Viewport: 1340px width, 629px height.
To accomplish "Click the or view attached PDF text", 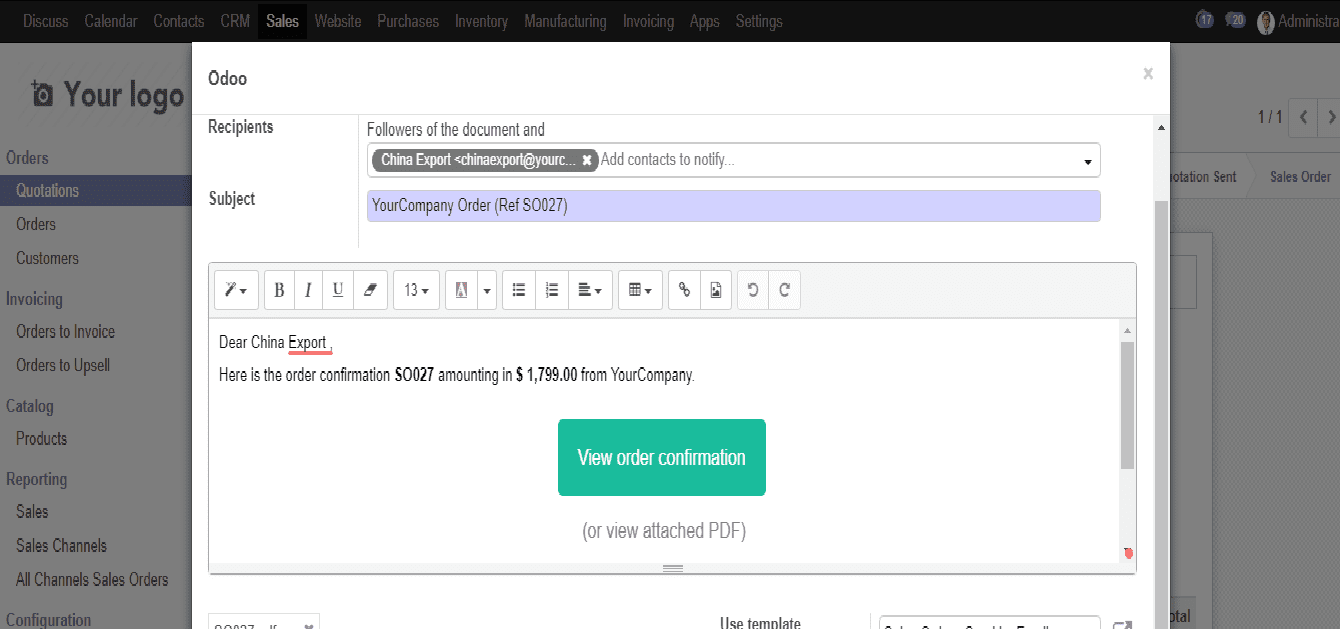I will [x=664, y=531].
